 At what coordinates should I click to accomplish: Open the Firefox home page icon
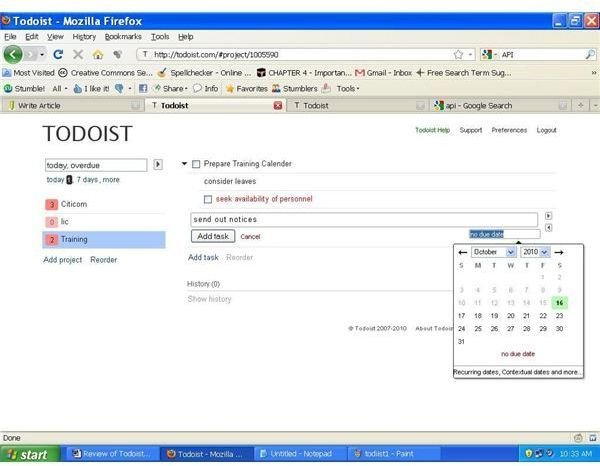[98, 54]
